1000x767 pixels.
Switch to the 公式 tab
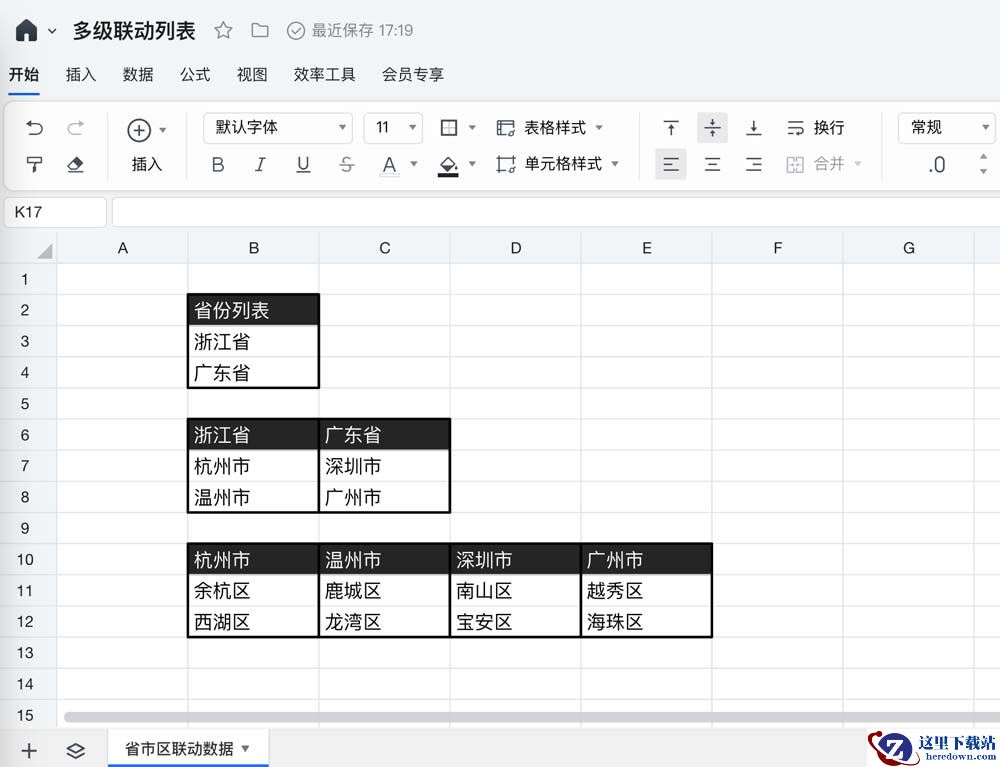click(x=195, y=75)
